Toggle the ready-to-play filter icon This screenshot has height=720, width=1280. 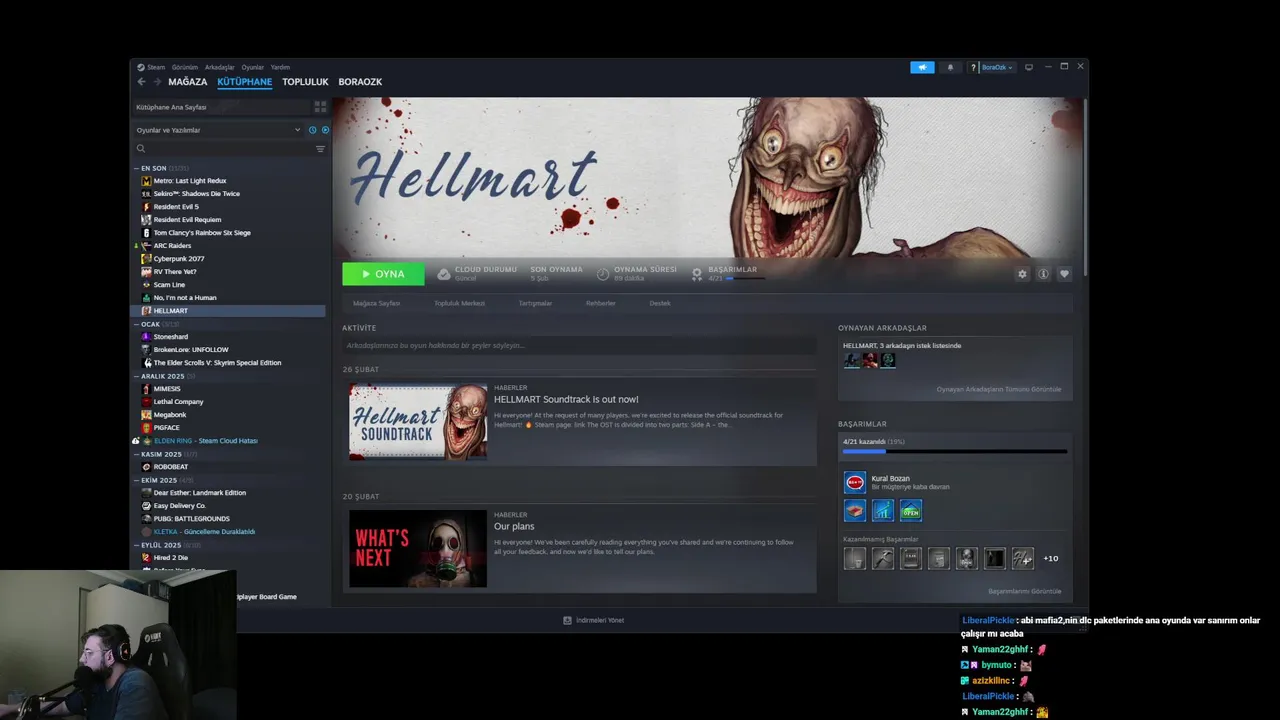[x=325, y=130]
